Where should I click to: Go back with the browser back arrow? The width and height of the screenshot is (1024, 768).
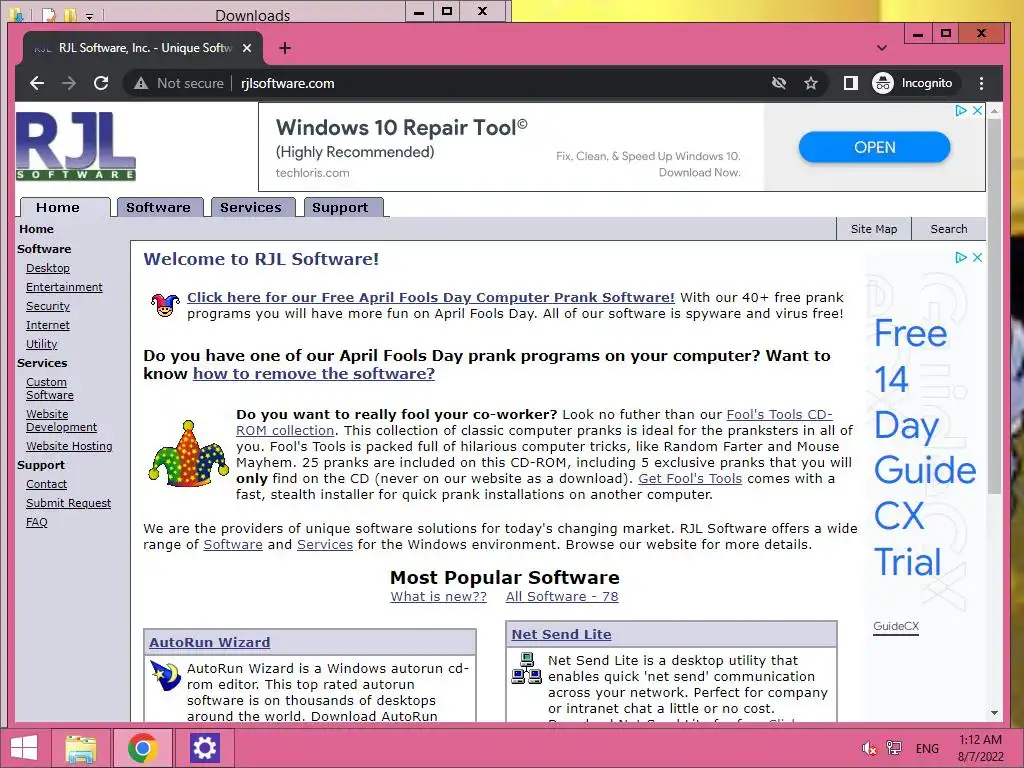(x=37, y=83)
